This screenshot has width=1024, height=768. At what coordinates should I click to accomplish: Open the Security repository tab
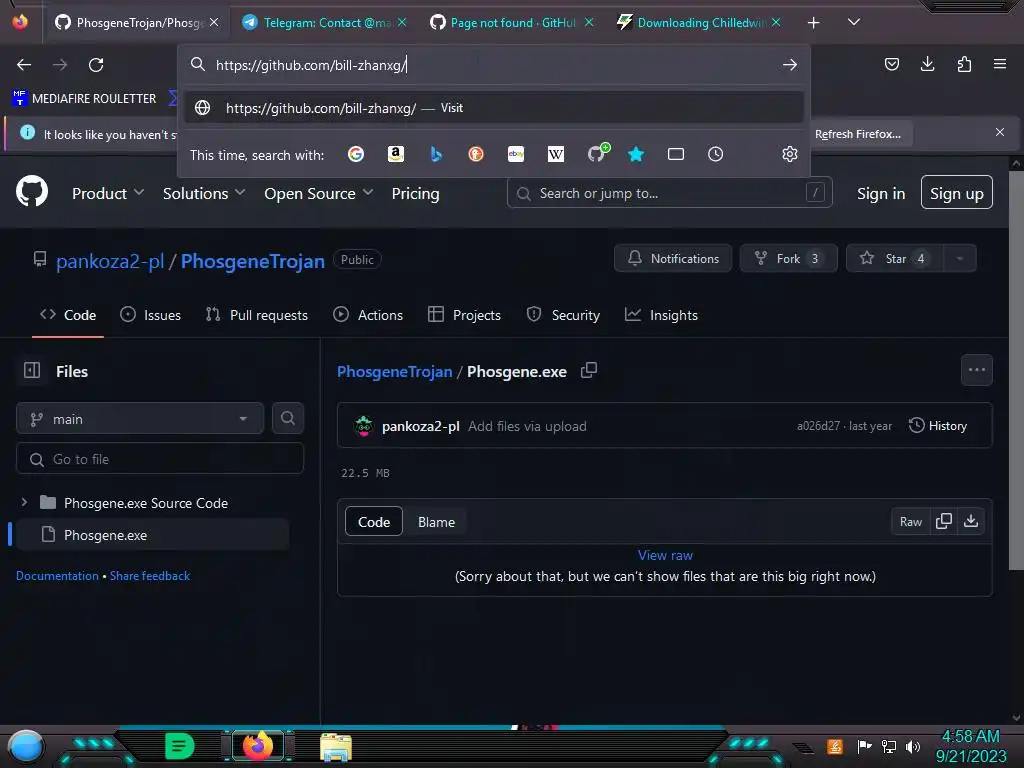click(x=563, y=315)
